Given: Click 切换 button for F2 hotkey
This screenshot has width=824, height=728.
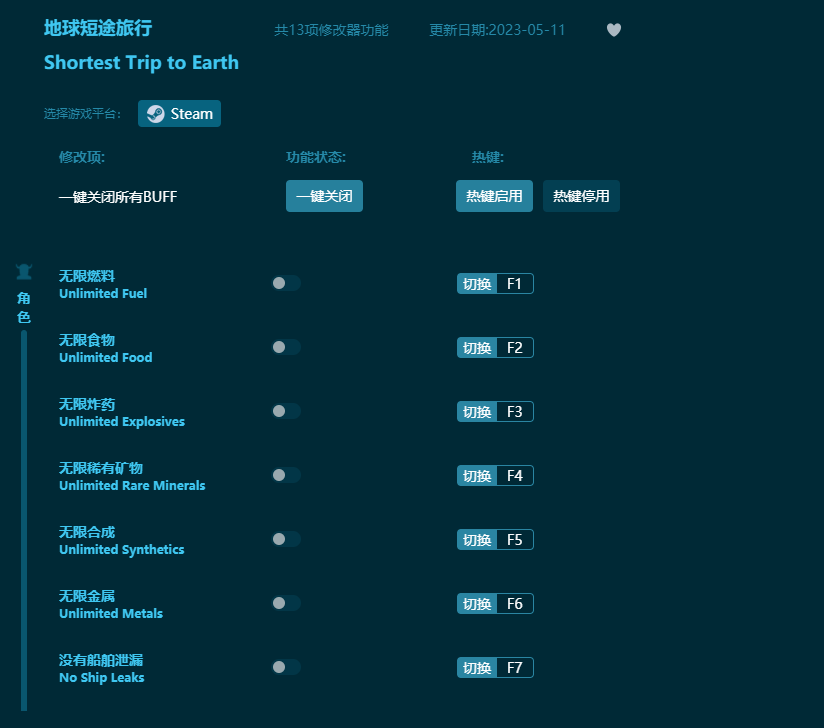Looking at the screenshot, I should pos(477,347).
